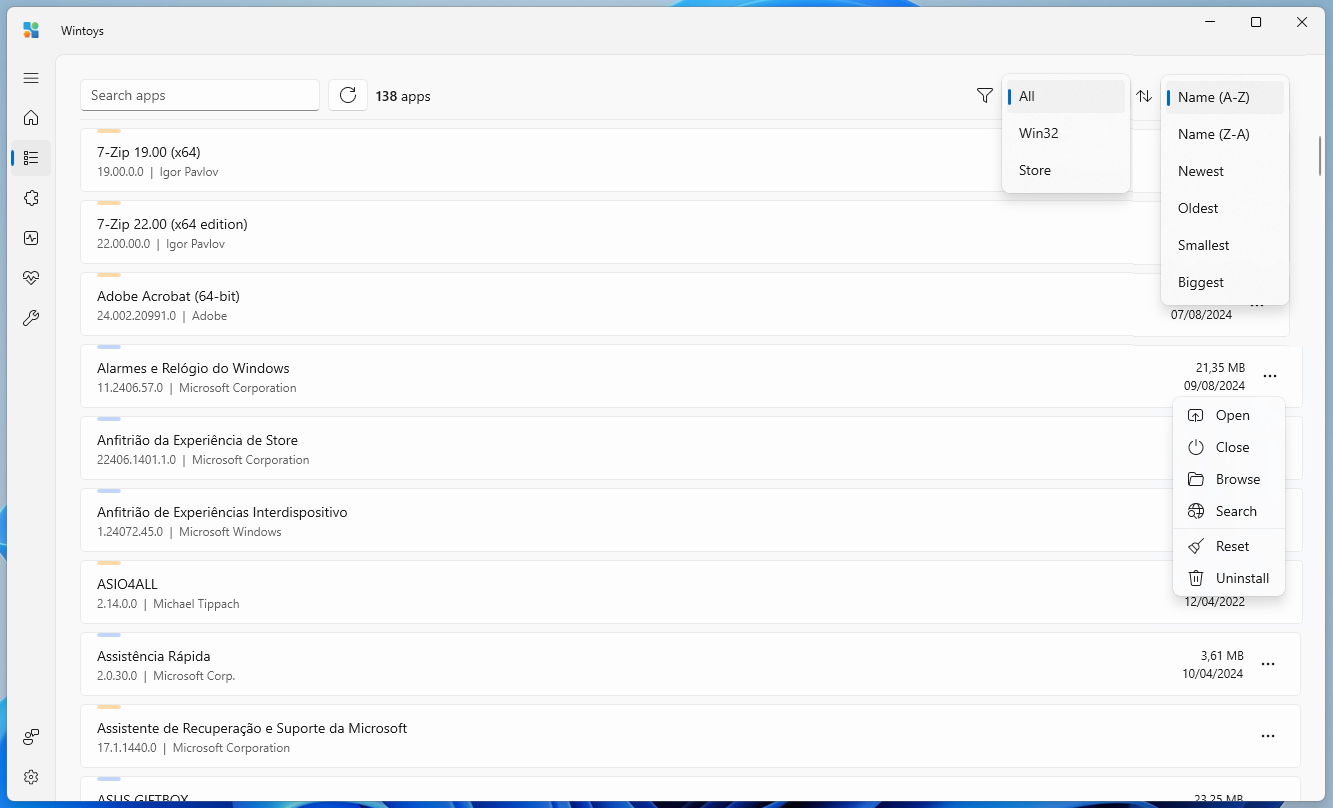Select Assistente de Recuperação e Suporte entry

690,736
